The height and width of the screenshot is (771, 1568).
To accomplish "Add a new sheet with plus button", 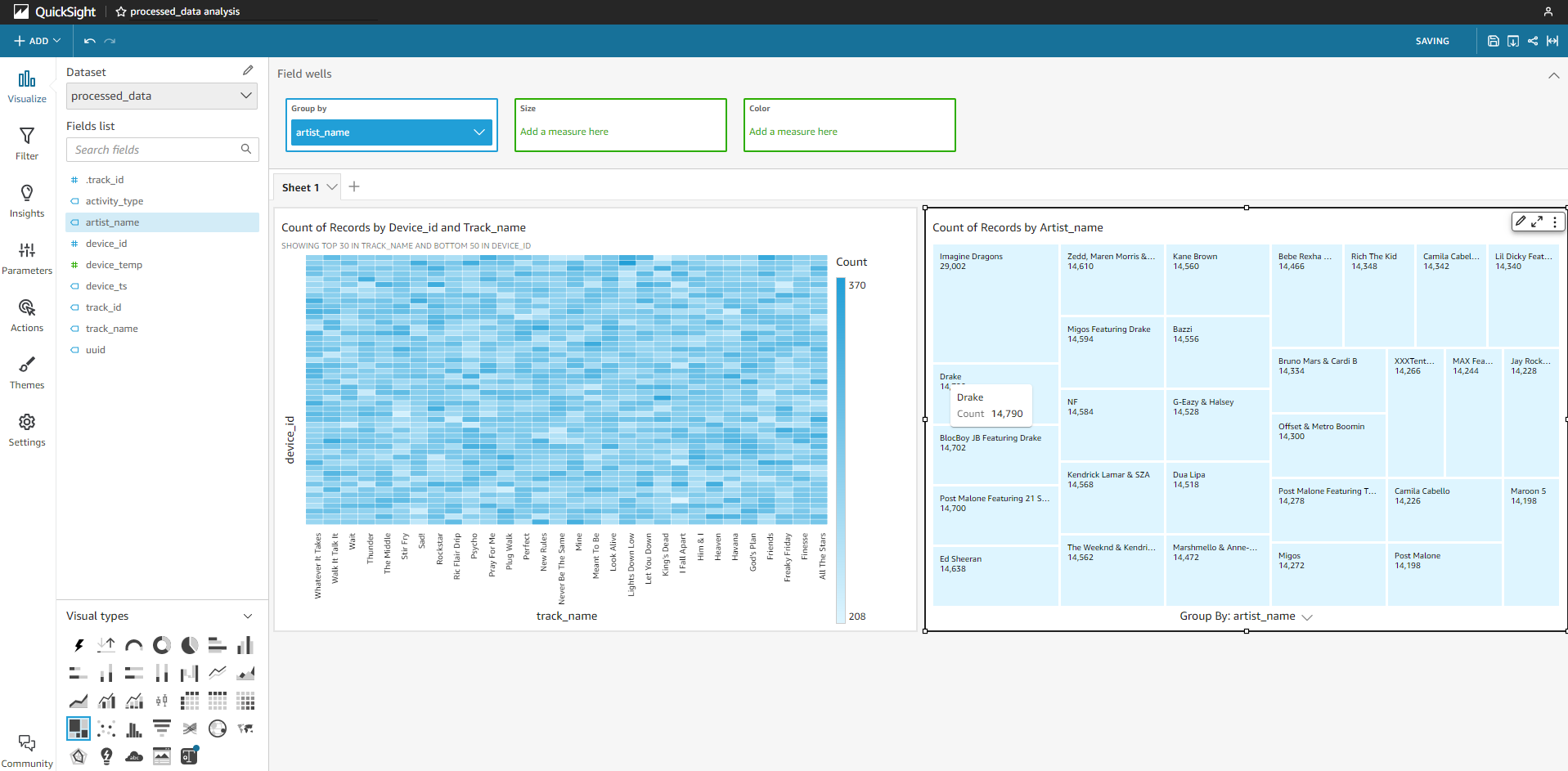I will (354, 187).
